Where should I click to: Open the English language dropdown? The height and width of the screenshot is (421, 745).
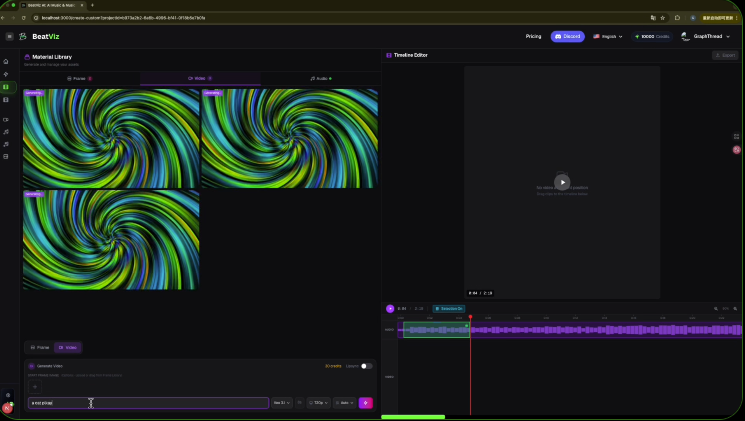(607, 36)
